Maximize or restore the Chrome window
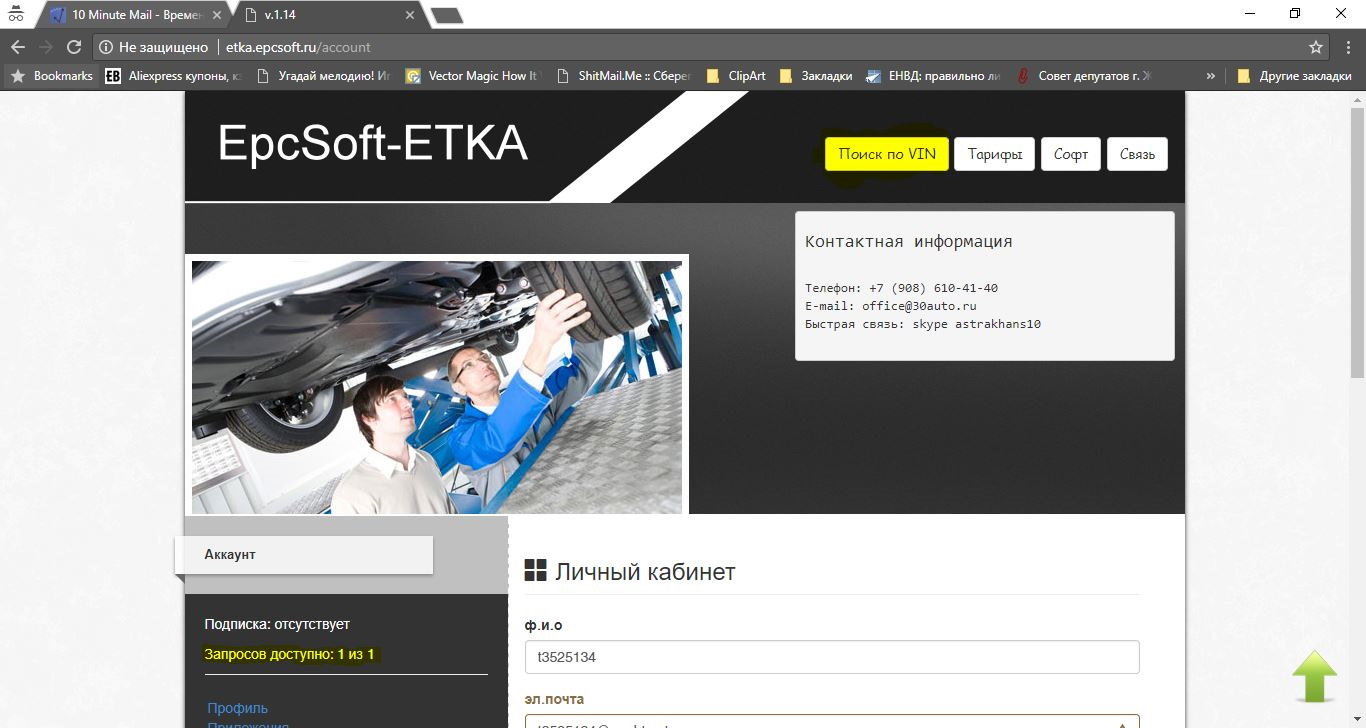Screen dimensions: 1366x728 pos(1295,13)
